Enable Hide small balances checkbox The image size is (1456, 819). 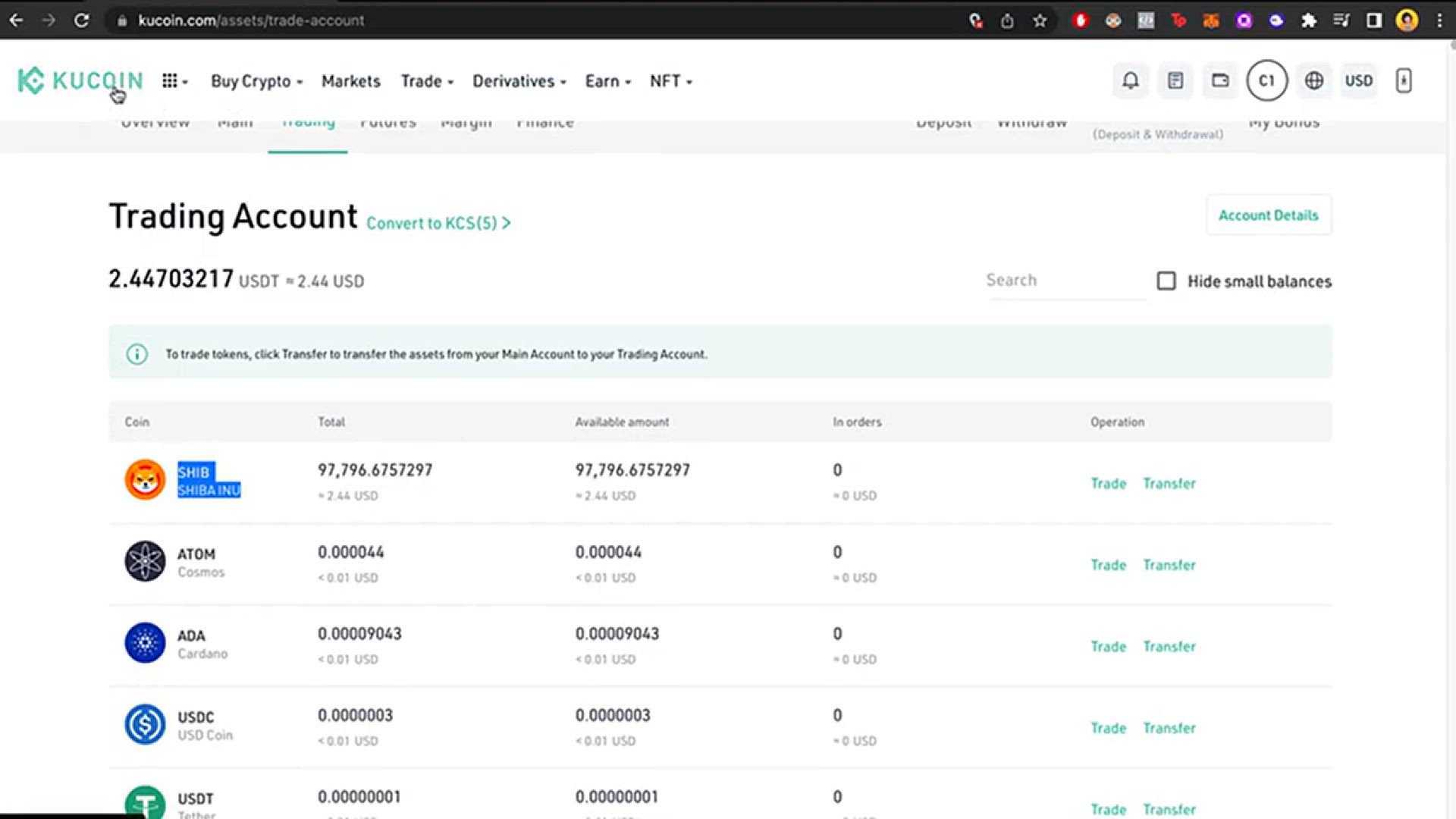click(x=1166, y=281)
